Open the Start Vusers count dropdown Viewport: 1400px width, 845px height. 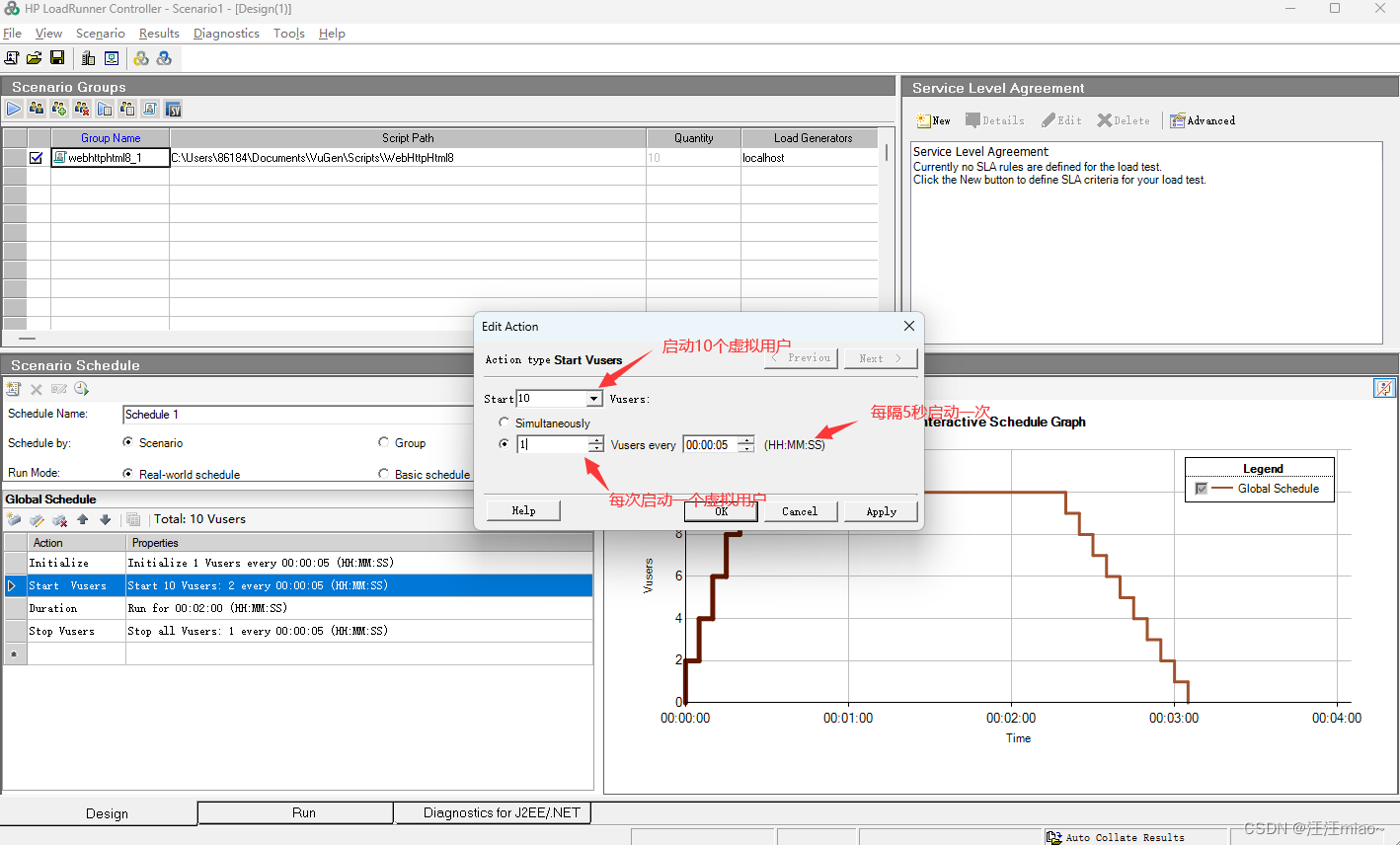click(594, 399)
